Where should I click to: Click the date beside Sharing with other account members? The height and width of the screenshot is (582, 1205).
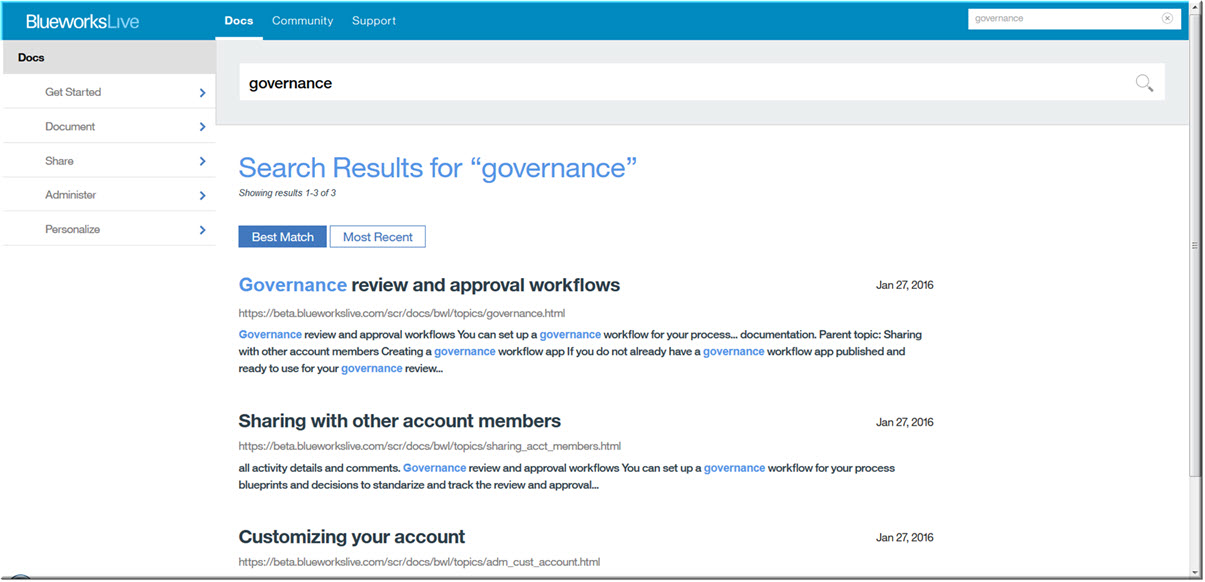point(905,422)
